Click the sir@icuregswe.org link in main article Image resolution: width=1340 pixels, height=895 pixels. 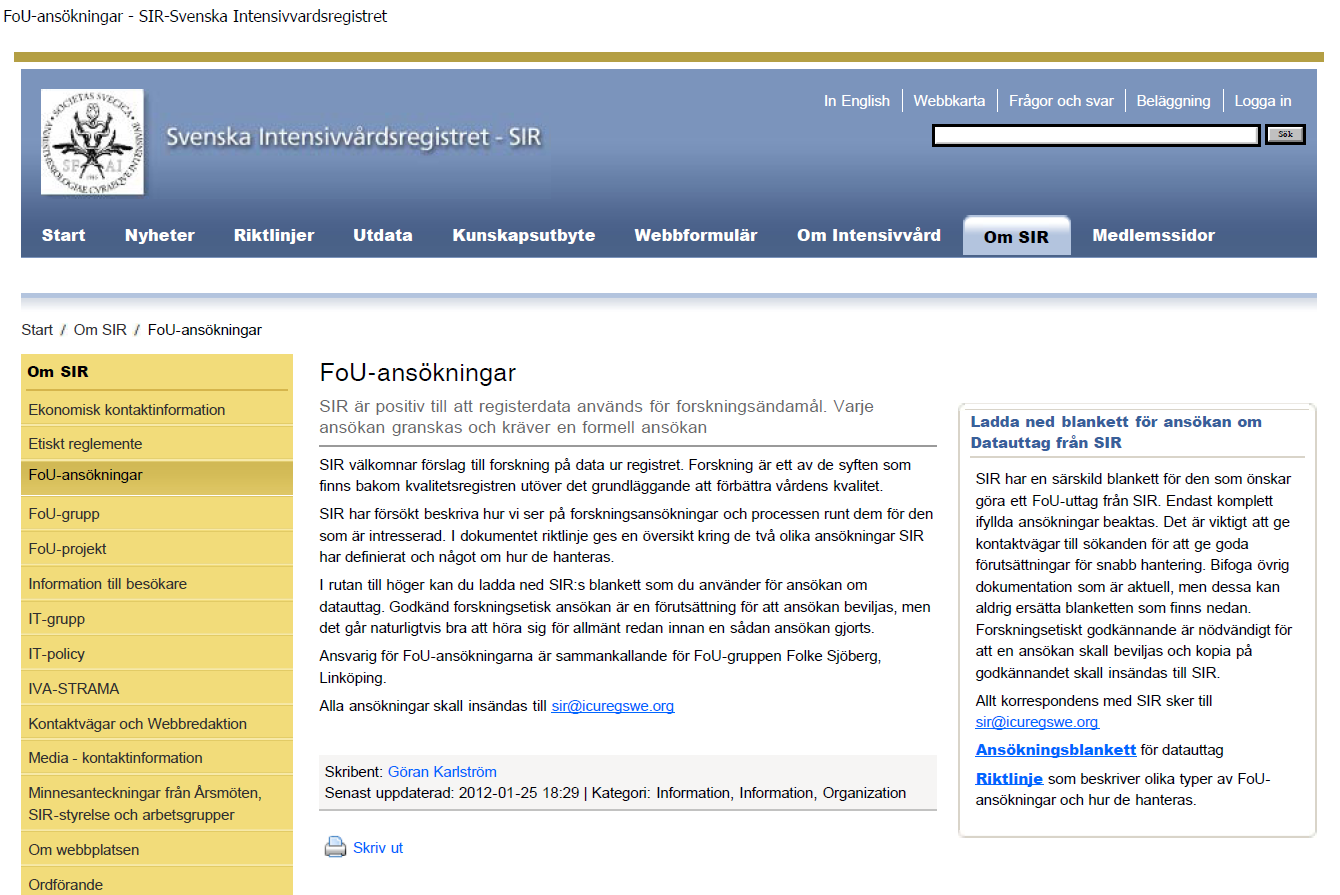click(x=613, y=706)
